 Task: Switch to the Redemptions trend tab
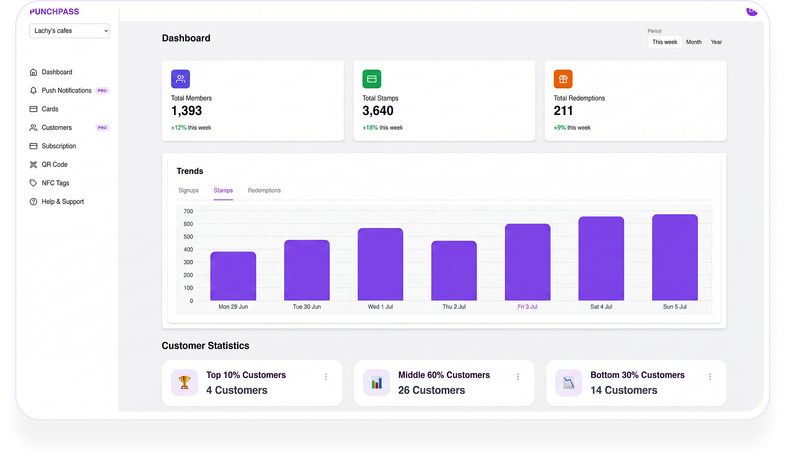pyautogui.click(x=264, y=190)
